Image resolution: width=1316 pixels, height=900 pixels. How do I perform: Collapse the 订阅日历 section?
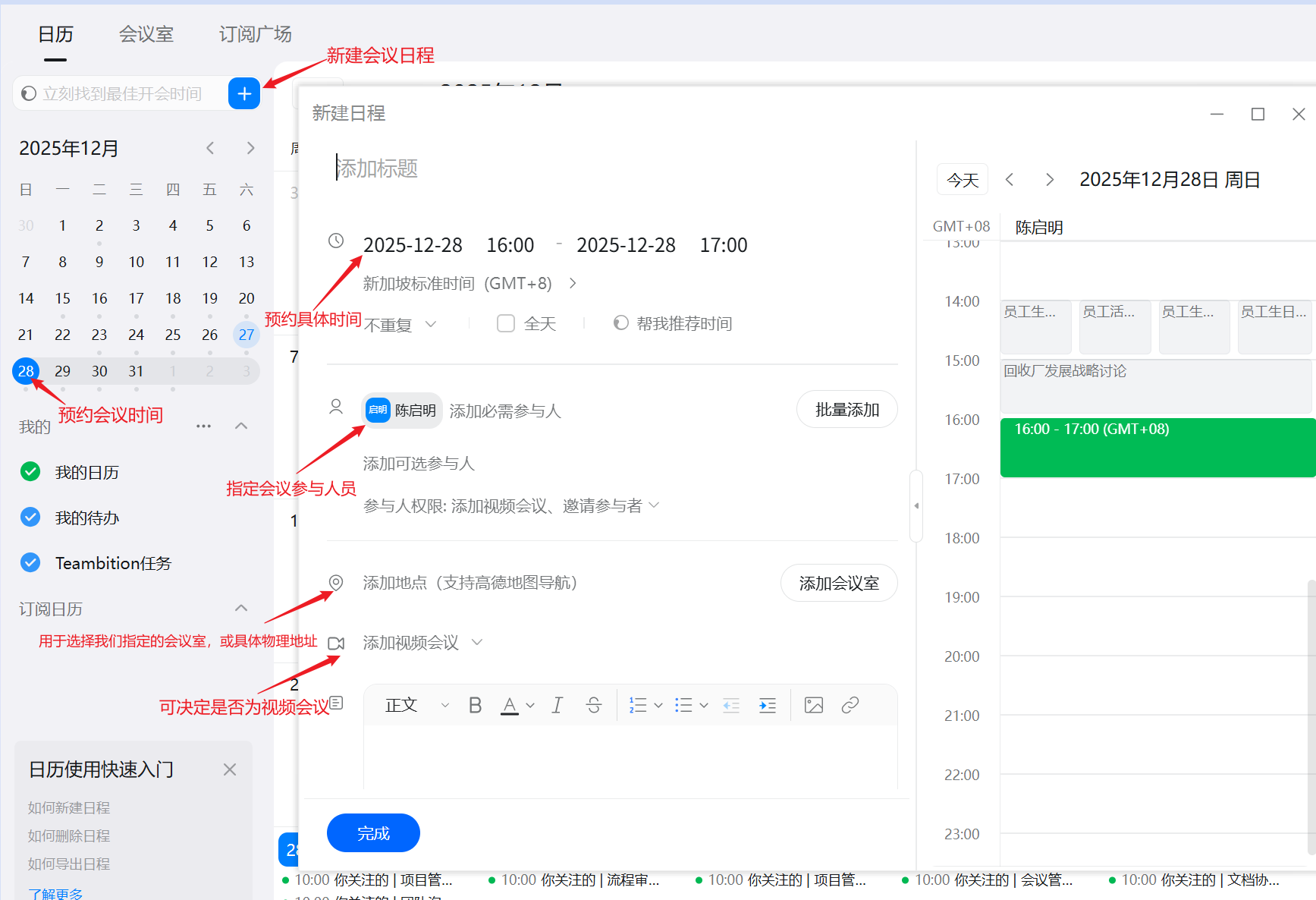click(x=241, y=609)
